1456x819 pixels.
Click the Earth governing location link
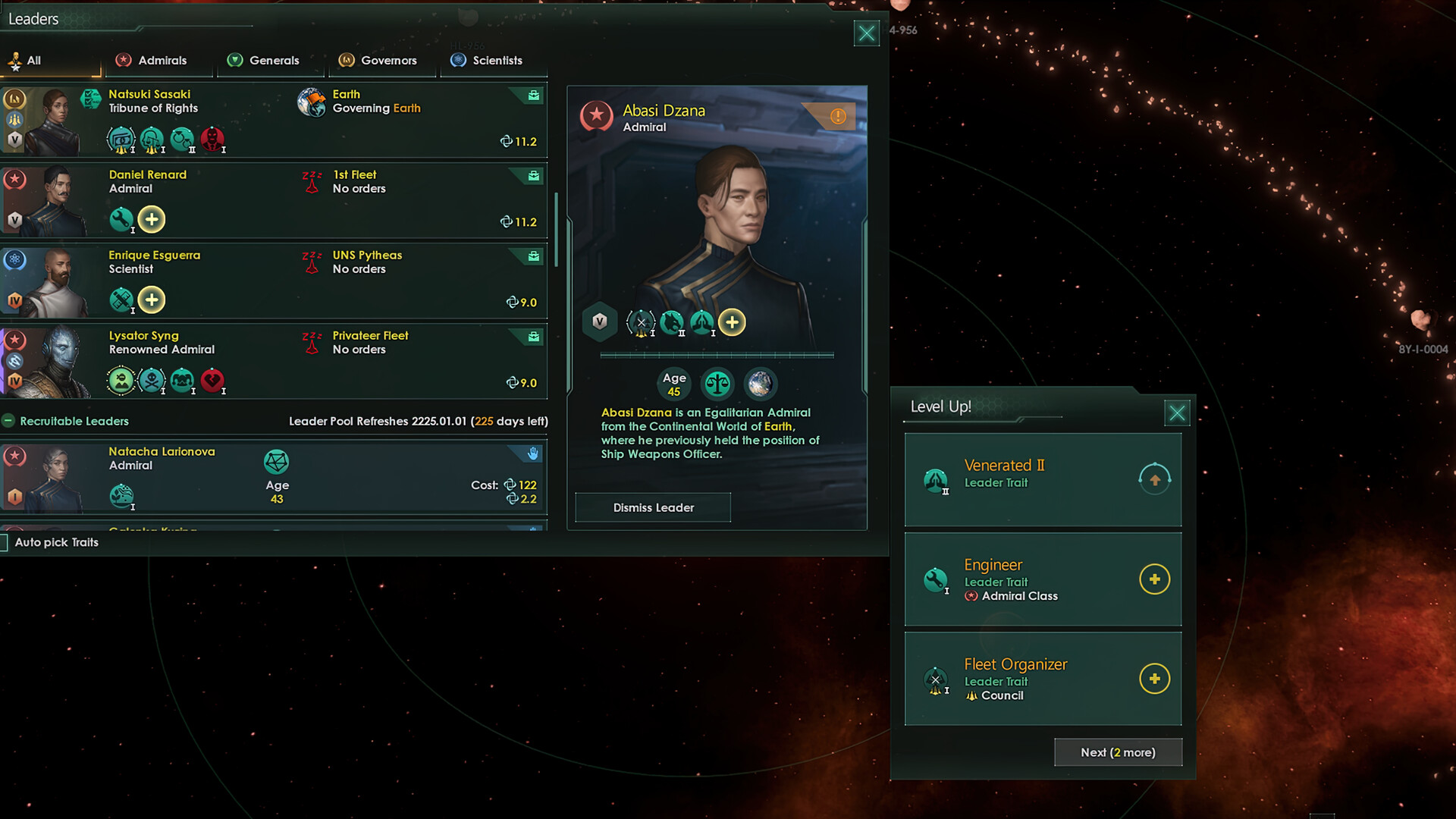[x=406, y=107]
